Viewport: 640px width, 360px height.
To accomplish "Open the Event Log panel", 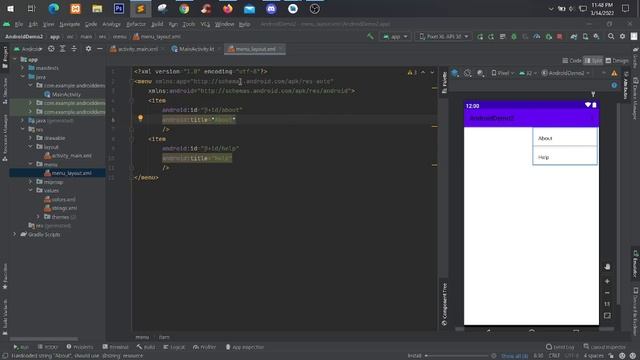I will pos(560,347).
